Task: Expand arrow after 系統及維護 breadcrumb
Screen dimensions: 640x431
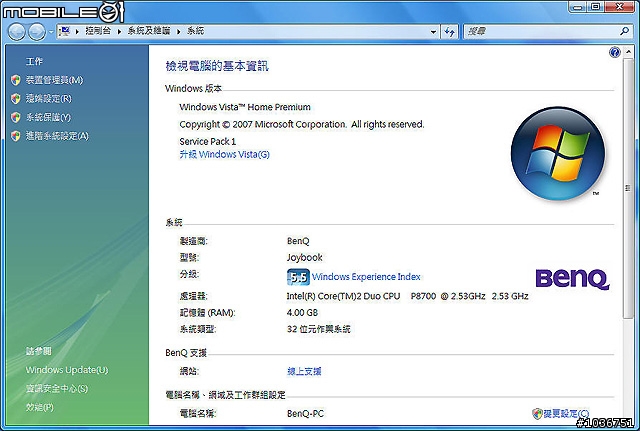Action: pos(178,31)
